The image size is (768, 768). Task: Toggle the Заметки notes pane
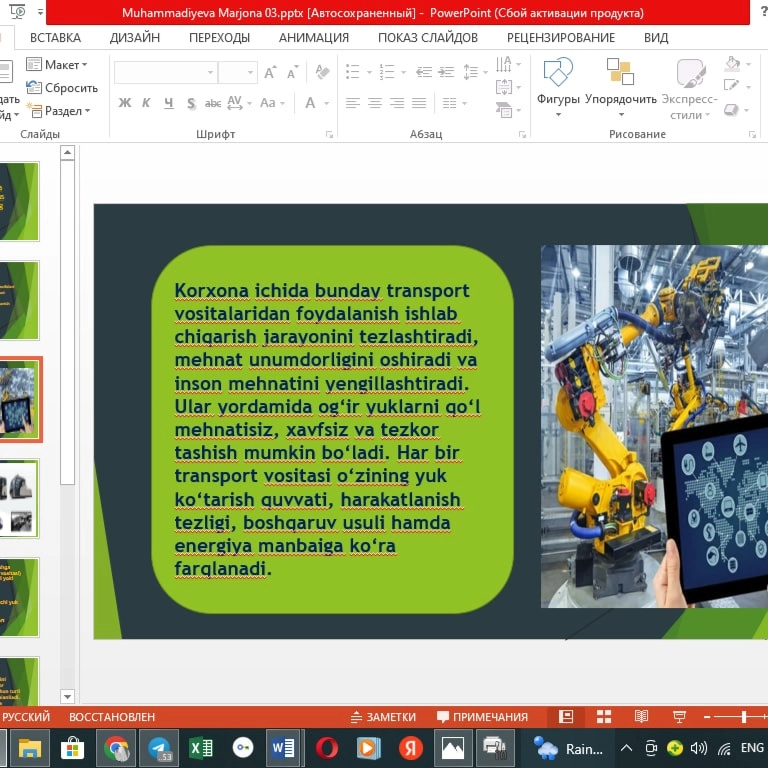point(383,717)
